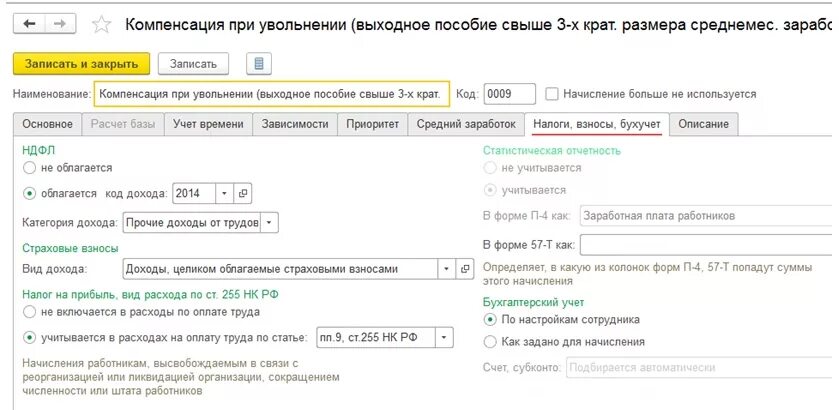The height and width of the screenshot is (410, 839).
Task: Click the Налог на прибыль section heading
Action: 150,294
